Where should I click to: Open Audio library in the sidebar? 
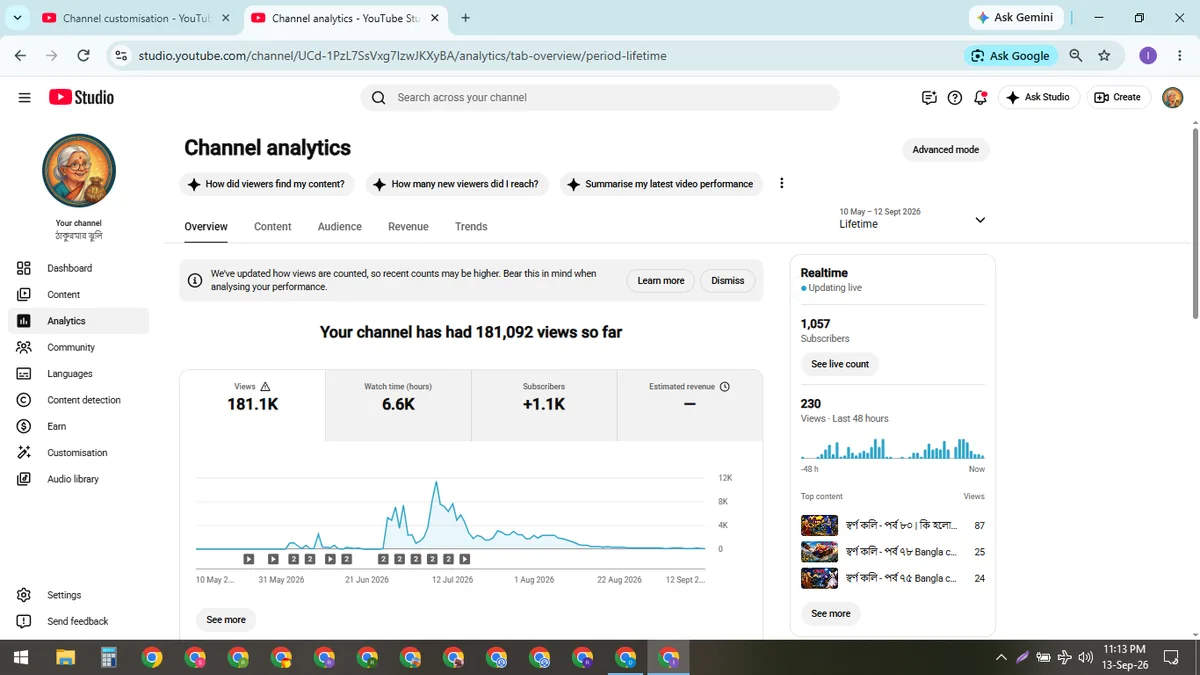[x=78, y=479]
